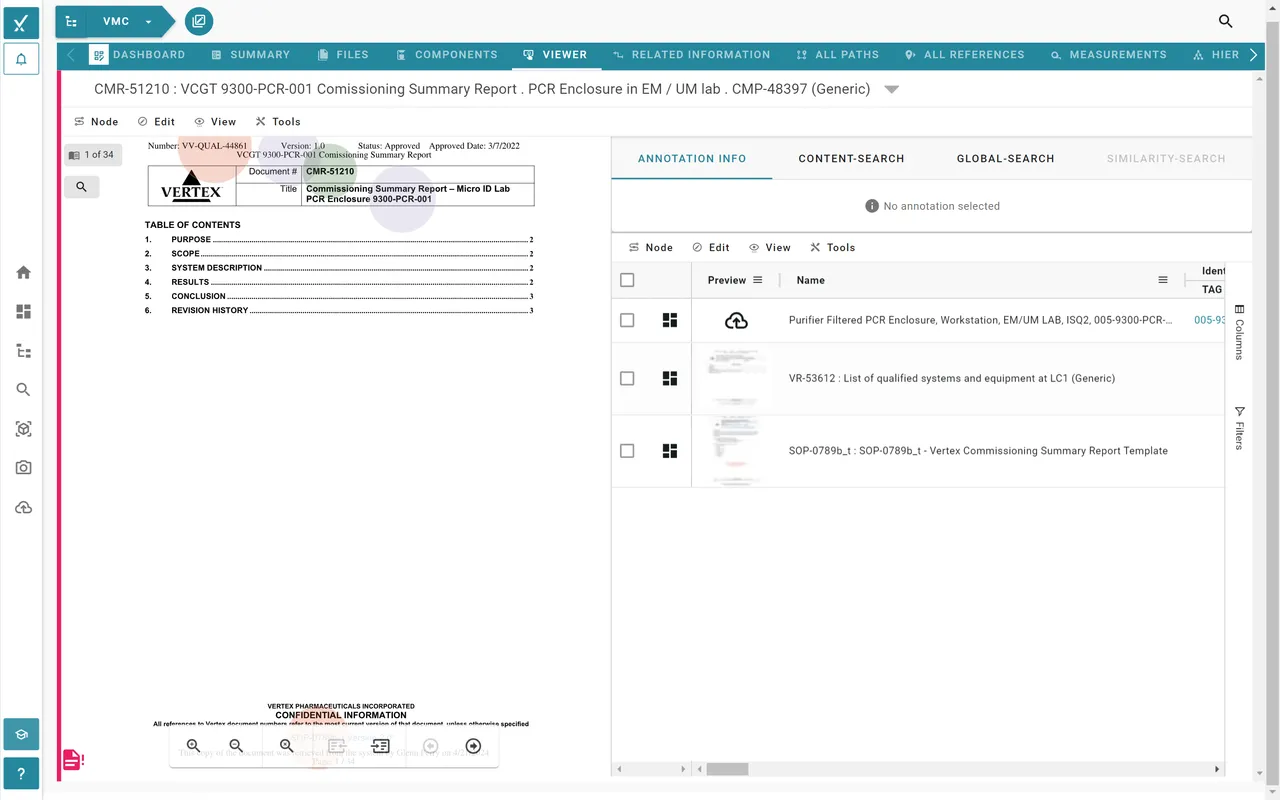Open the RELATED INFORMATION tab
The height and width of the screenshot is (800, 1280).
[x=691, y=55]
